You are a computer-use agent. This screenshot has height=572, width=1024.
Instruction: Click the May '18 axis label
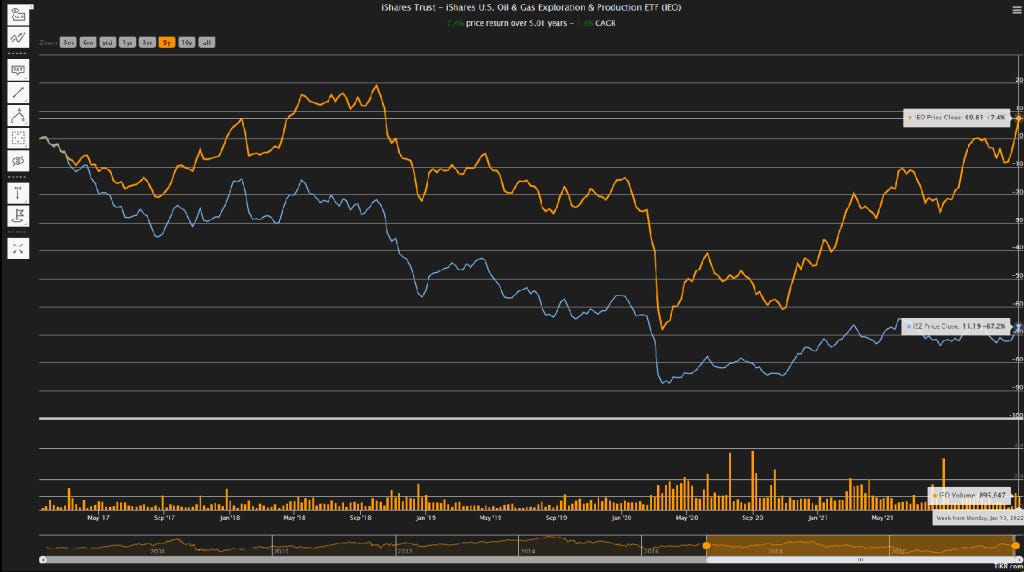[294, 518]
